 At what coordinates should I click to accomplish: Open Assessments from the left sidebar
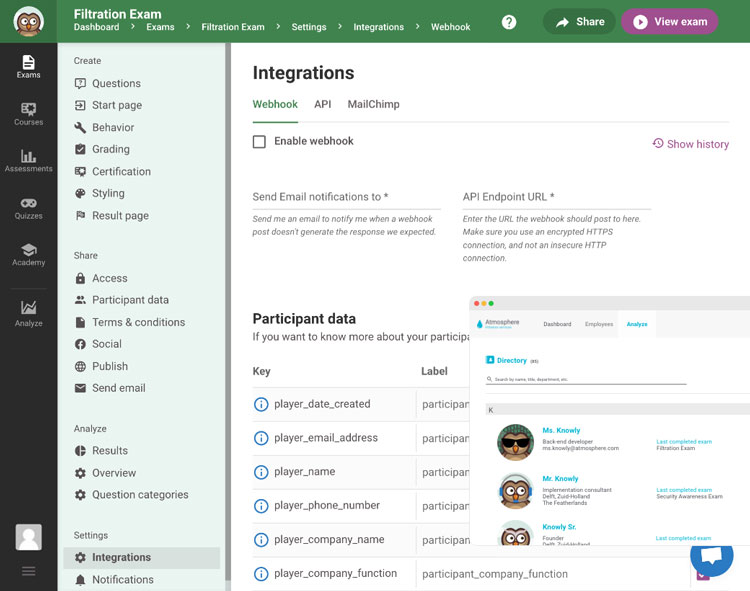pos(28,160)
